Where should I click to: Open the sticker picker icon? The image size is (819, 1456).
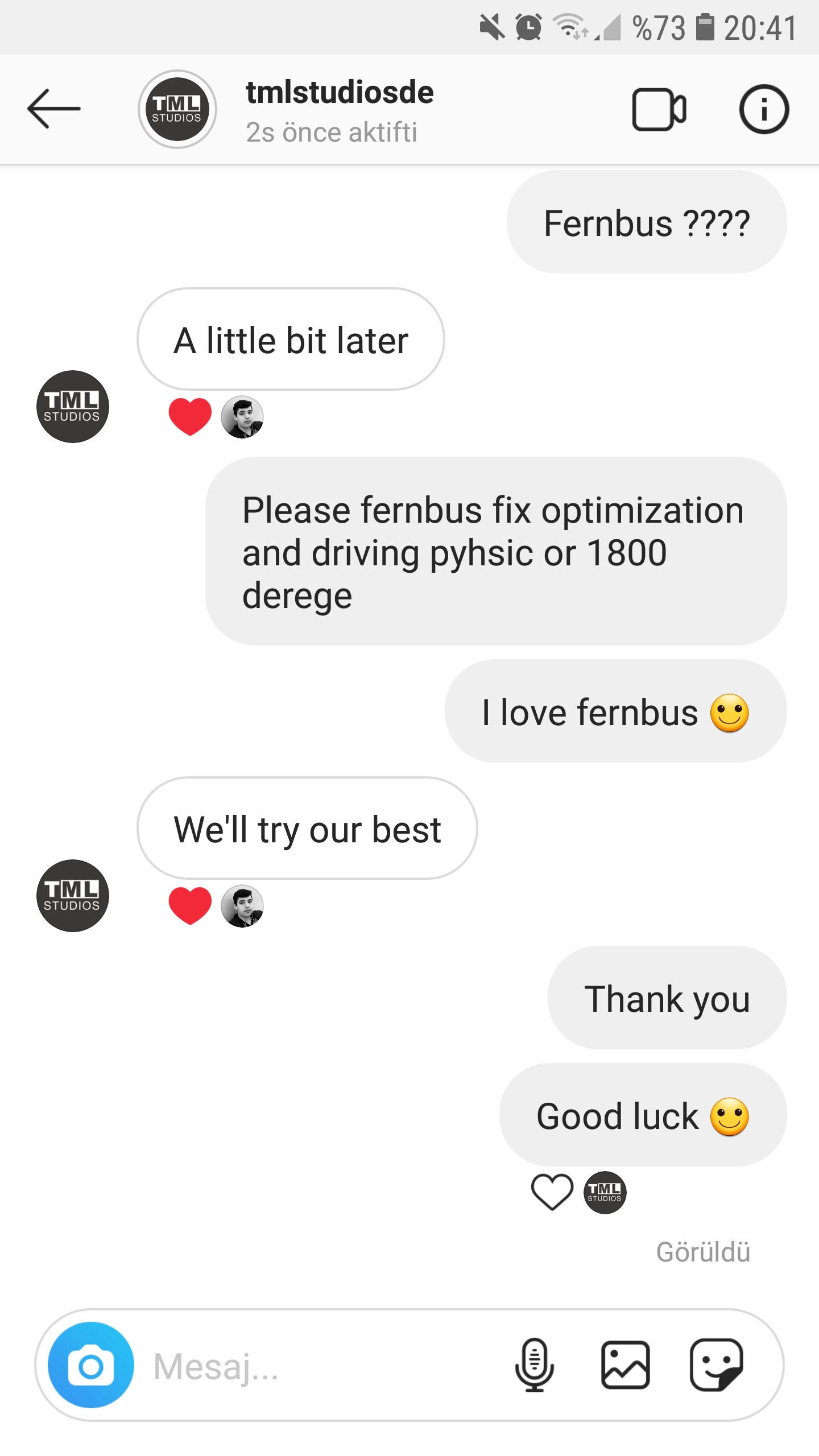pyautogui.click(x=716, y=1365)
